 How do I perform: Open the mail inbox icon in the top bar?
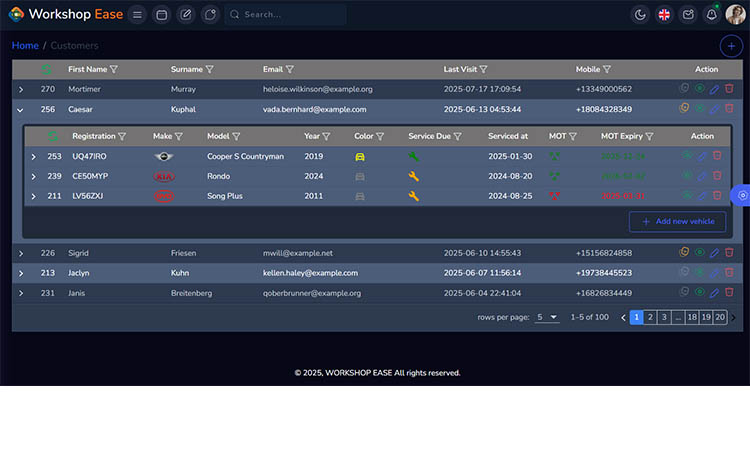(688, 15)
